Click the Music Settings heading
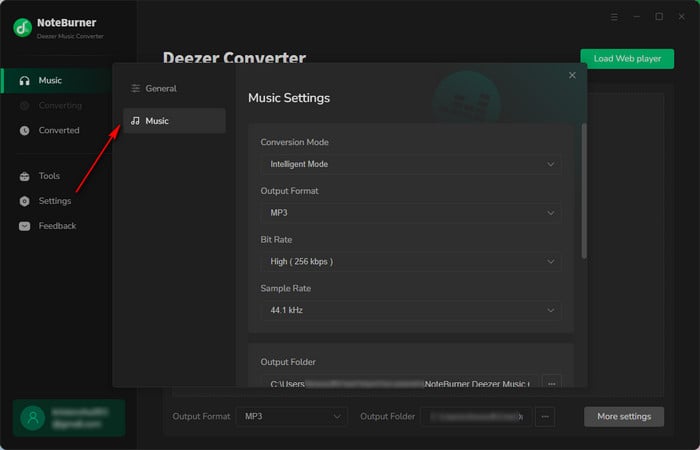The height and width of the screenshot is (450, 700). (289, 98)
